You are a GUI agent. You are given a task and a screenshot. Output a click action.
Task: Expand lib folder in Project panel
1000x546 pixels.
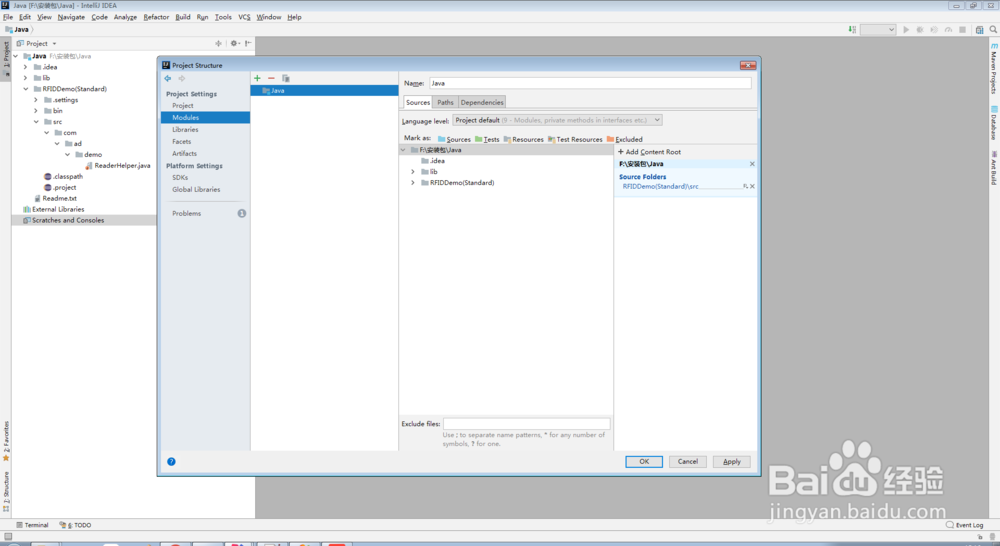[x=26, y=78]
